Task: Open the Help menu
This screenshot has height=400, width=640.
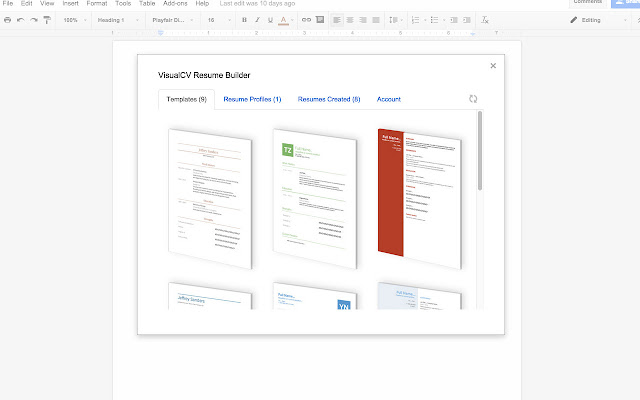Action: tap(202, 3)
